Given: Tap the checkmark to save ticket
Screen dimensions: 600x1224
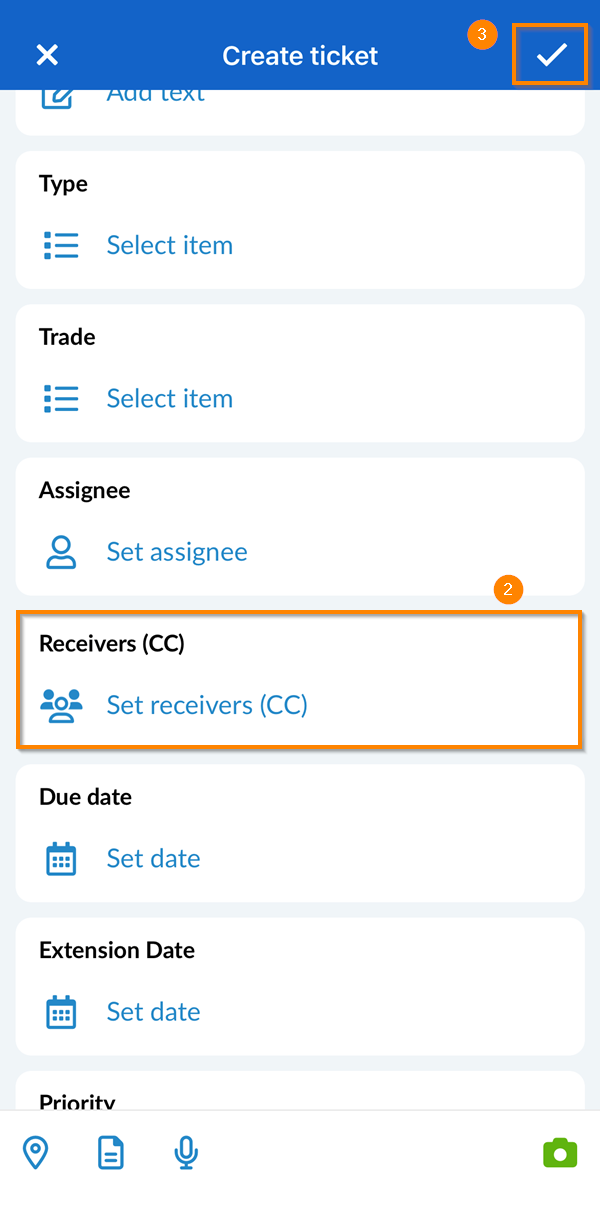Looking at the screenshot, I should [551, 55].
